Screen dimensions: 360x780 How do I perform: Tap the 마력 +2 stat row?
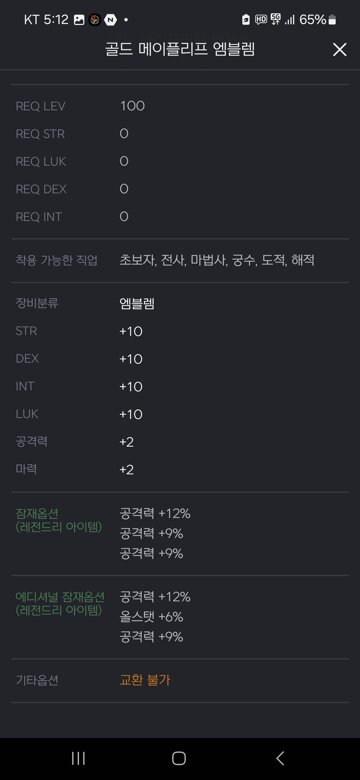[180, 470]
